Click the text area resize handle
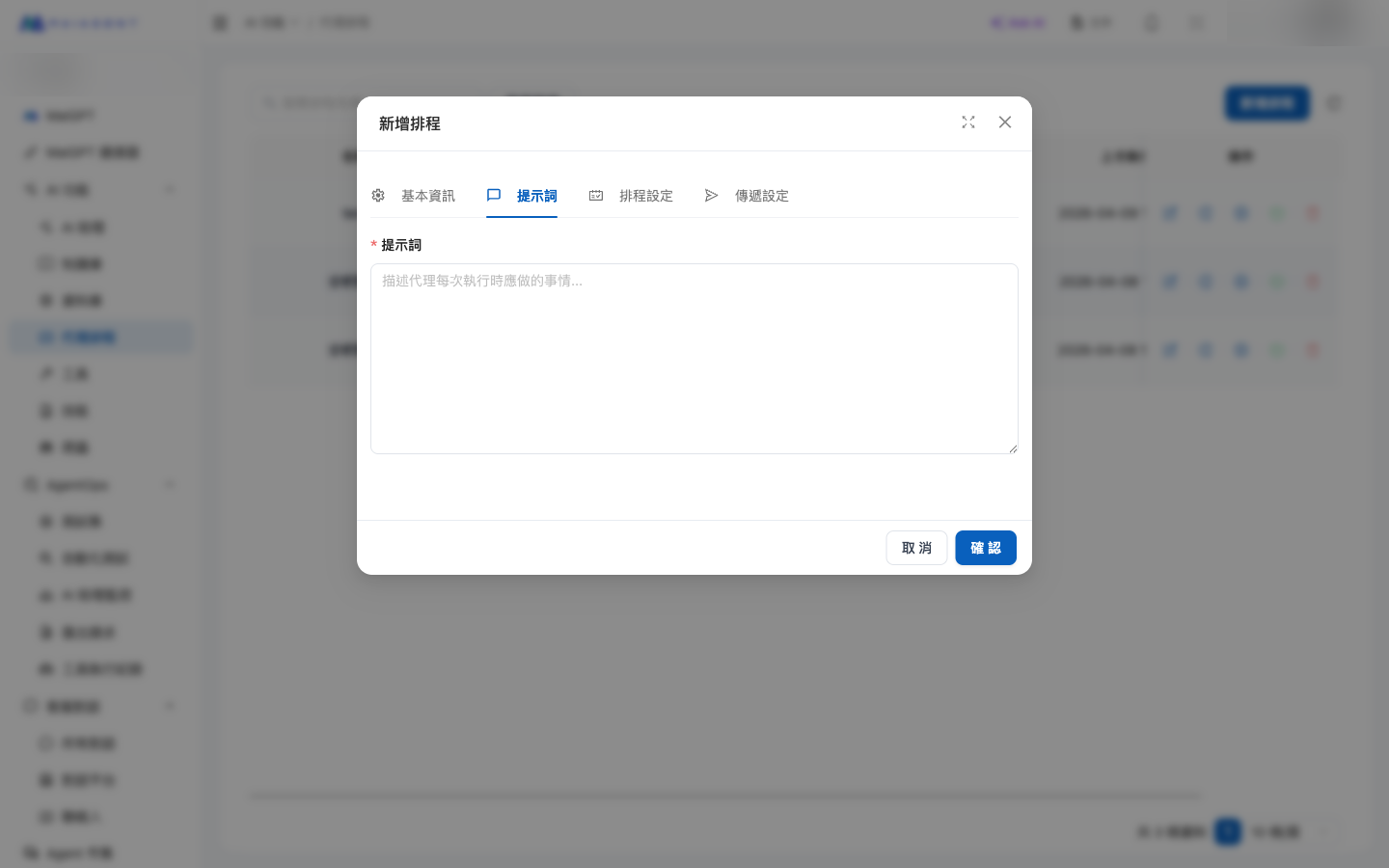Screen dimensions: 1389x868 click(1012, 448)
